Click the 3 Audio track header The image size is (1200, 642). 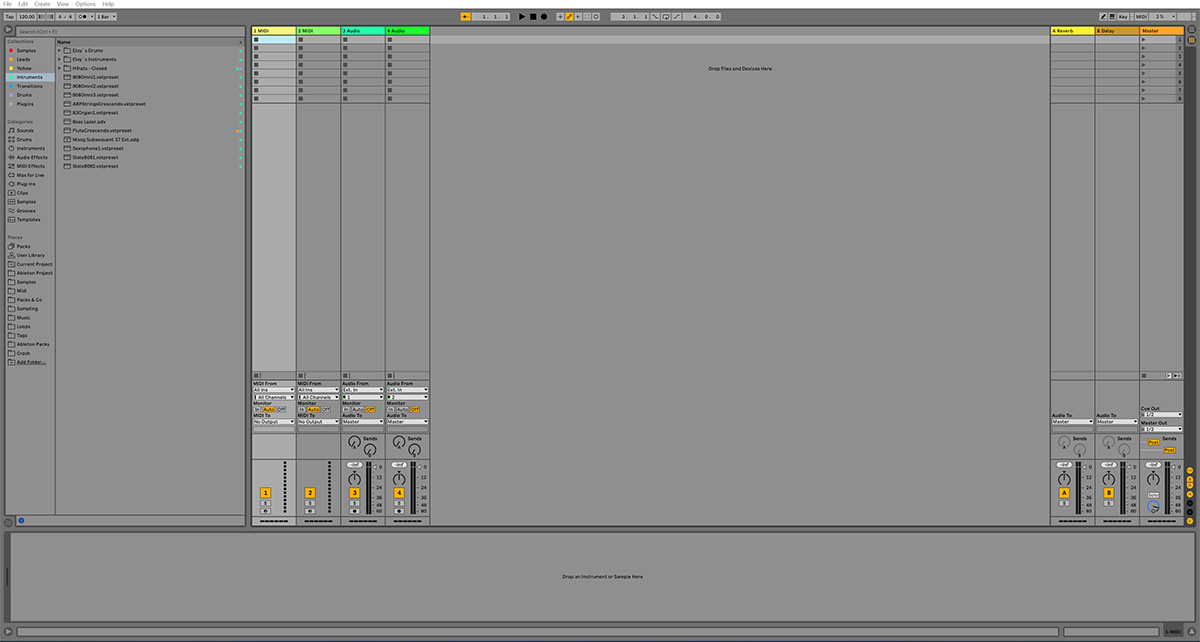(362, 31)
